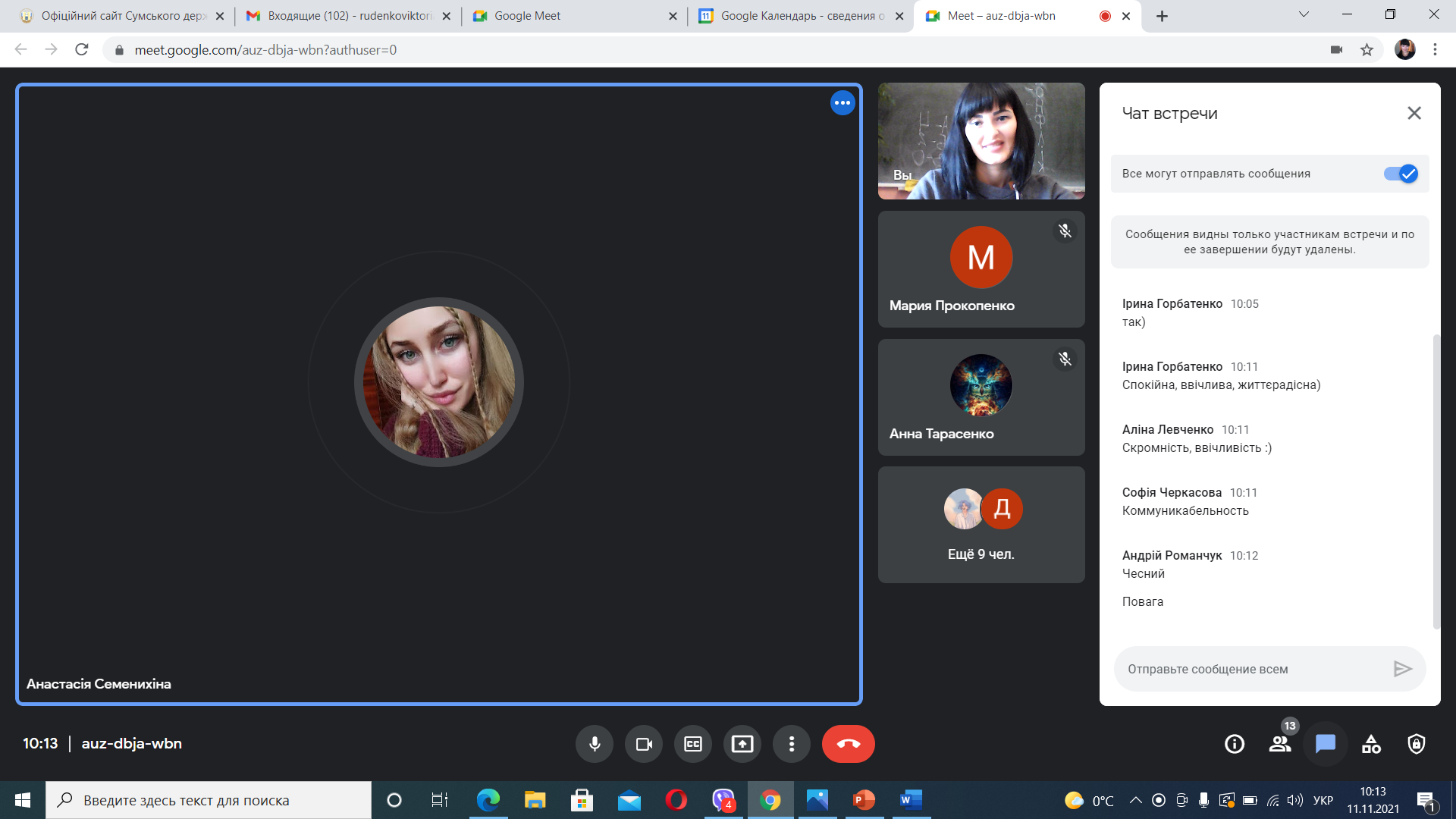
Task: Click the present screen icon
Action: tap(742, 744)
